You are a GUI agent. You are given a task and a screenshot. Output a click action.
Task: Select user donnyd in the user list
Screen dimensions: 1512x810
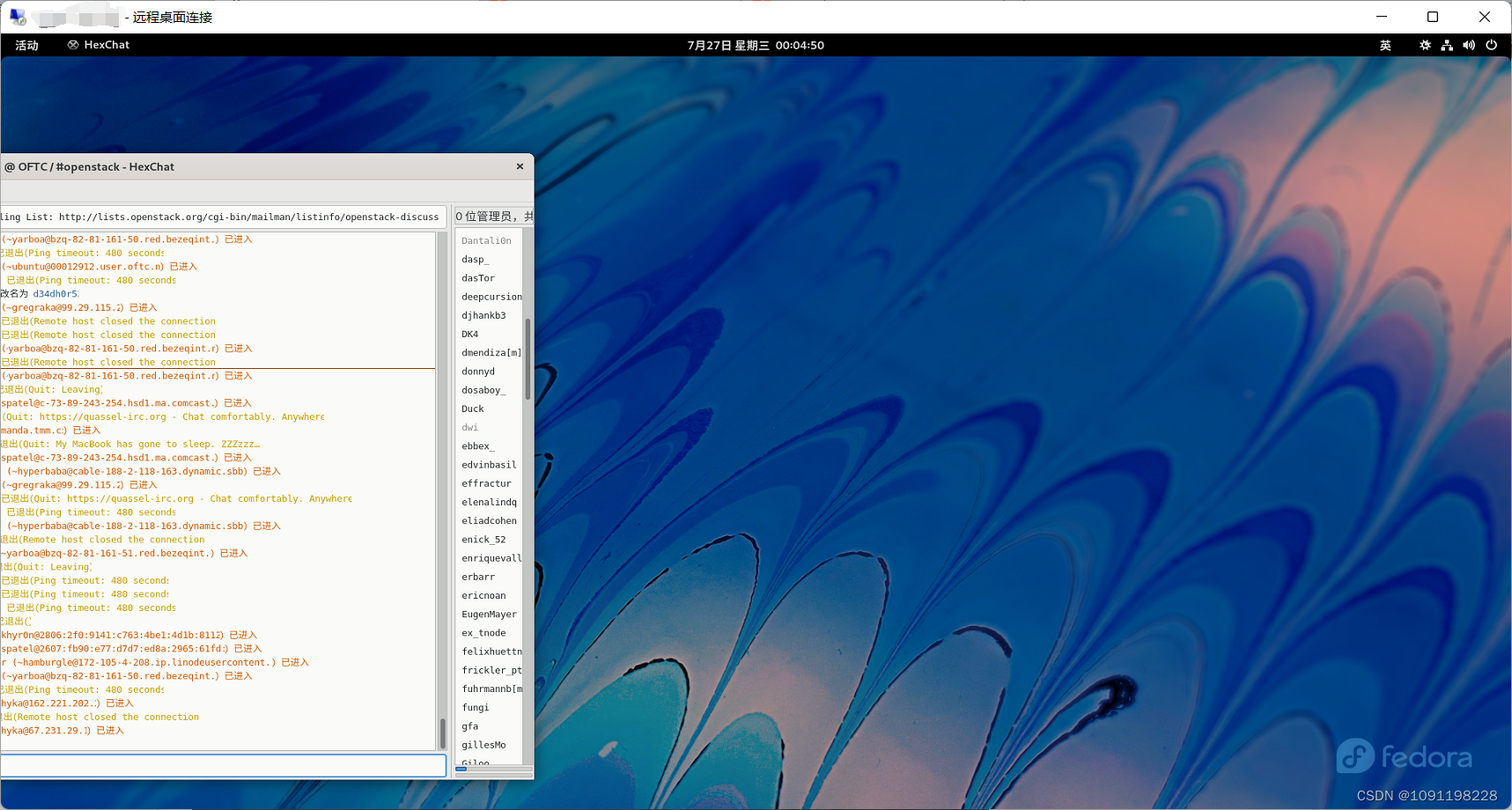click(478, 372)
